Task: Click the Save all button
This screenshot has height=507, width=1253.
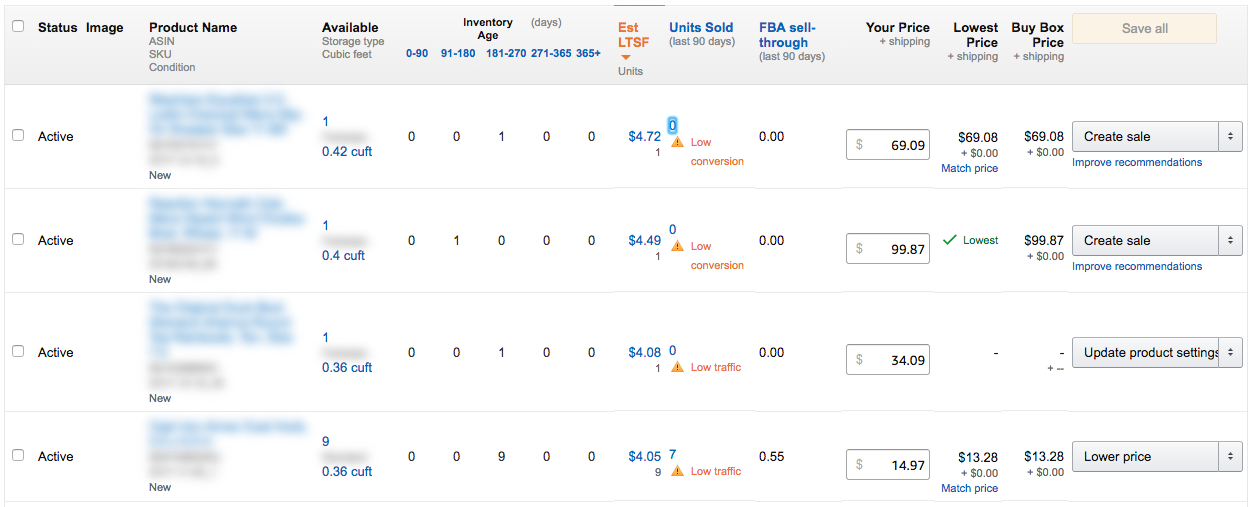Action: coord(1144,28)
